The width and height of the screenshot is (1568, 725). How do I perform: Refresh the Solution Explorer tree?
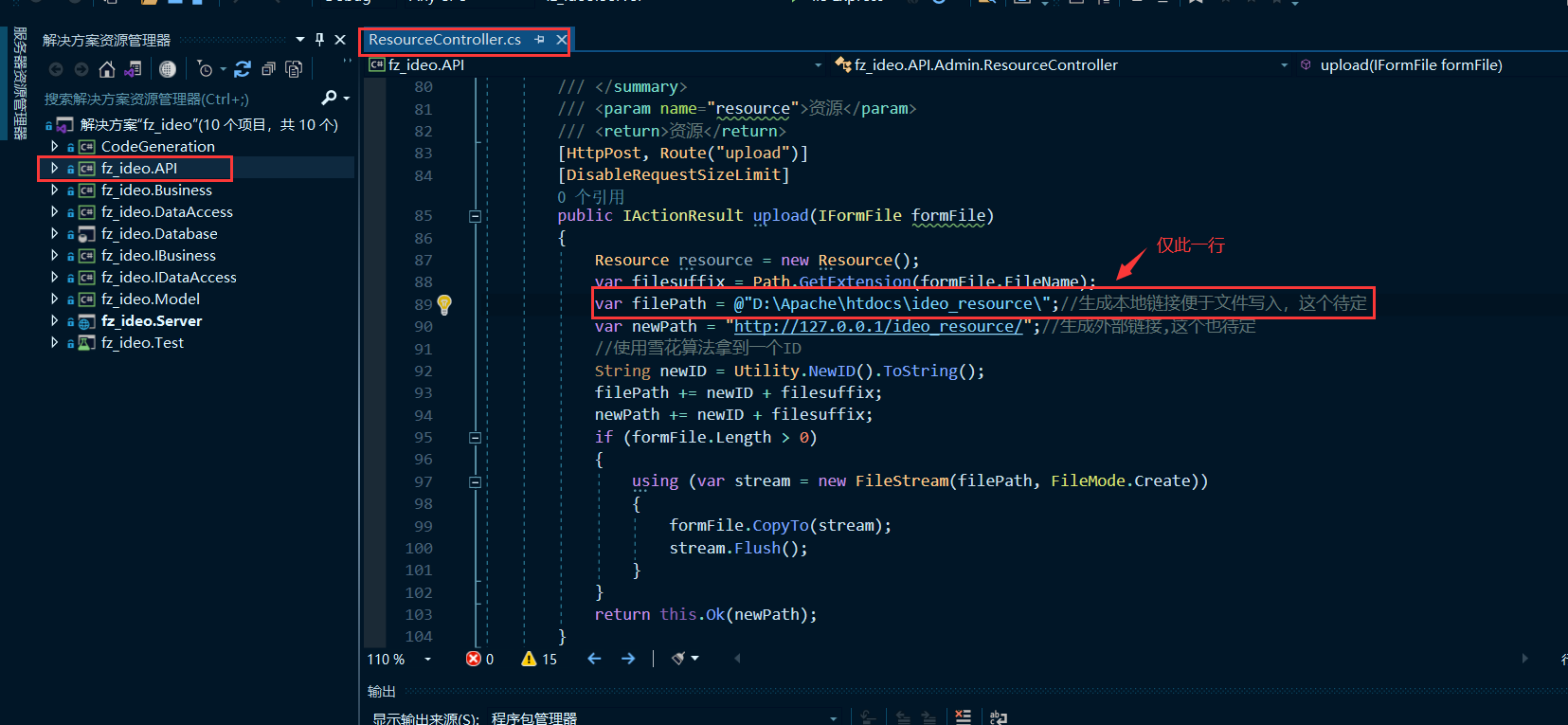(x=243, y=69)
